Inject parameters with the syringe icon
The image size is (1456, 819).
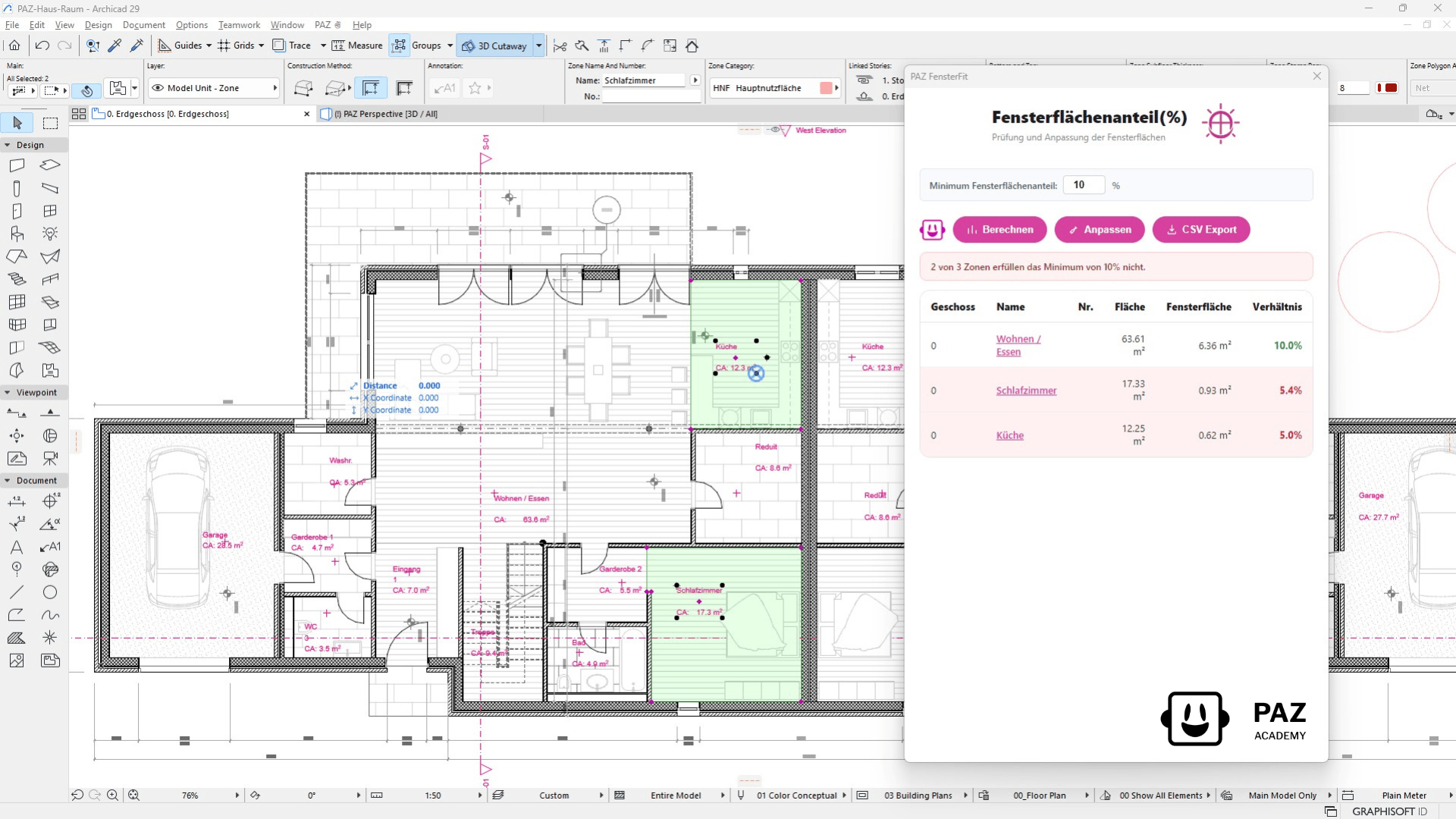tap(136, 45)
